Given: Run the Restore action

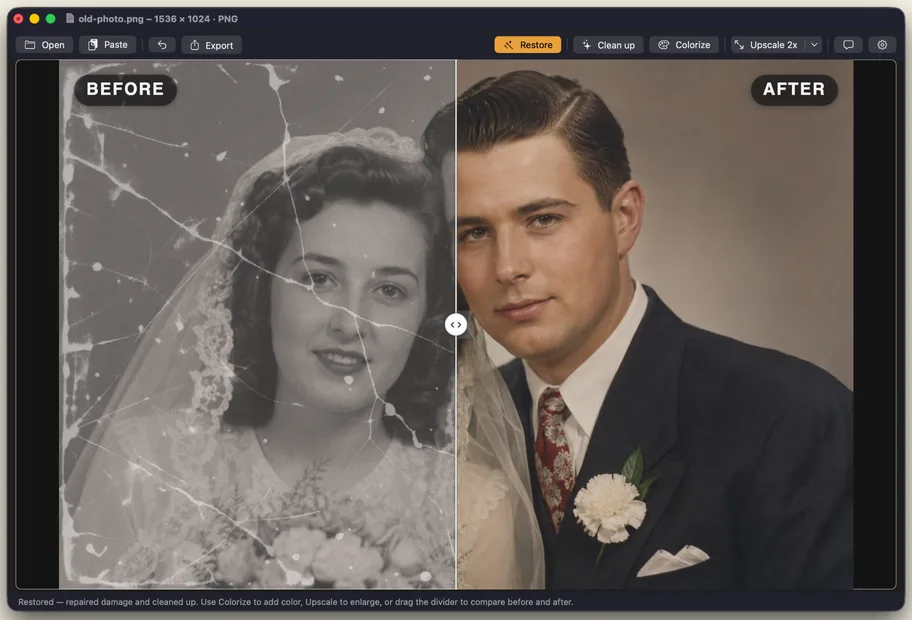Looking at the screenshot, I should pyautogui.click(x=528, y=45).
